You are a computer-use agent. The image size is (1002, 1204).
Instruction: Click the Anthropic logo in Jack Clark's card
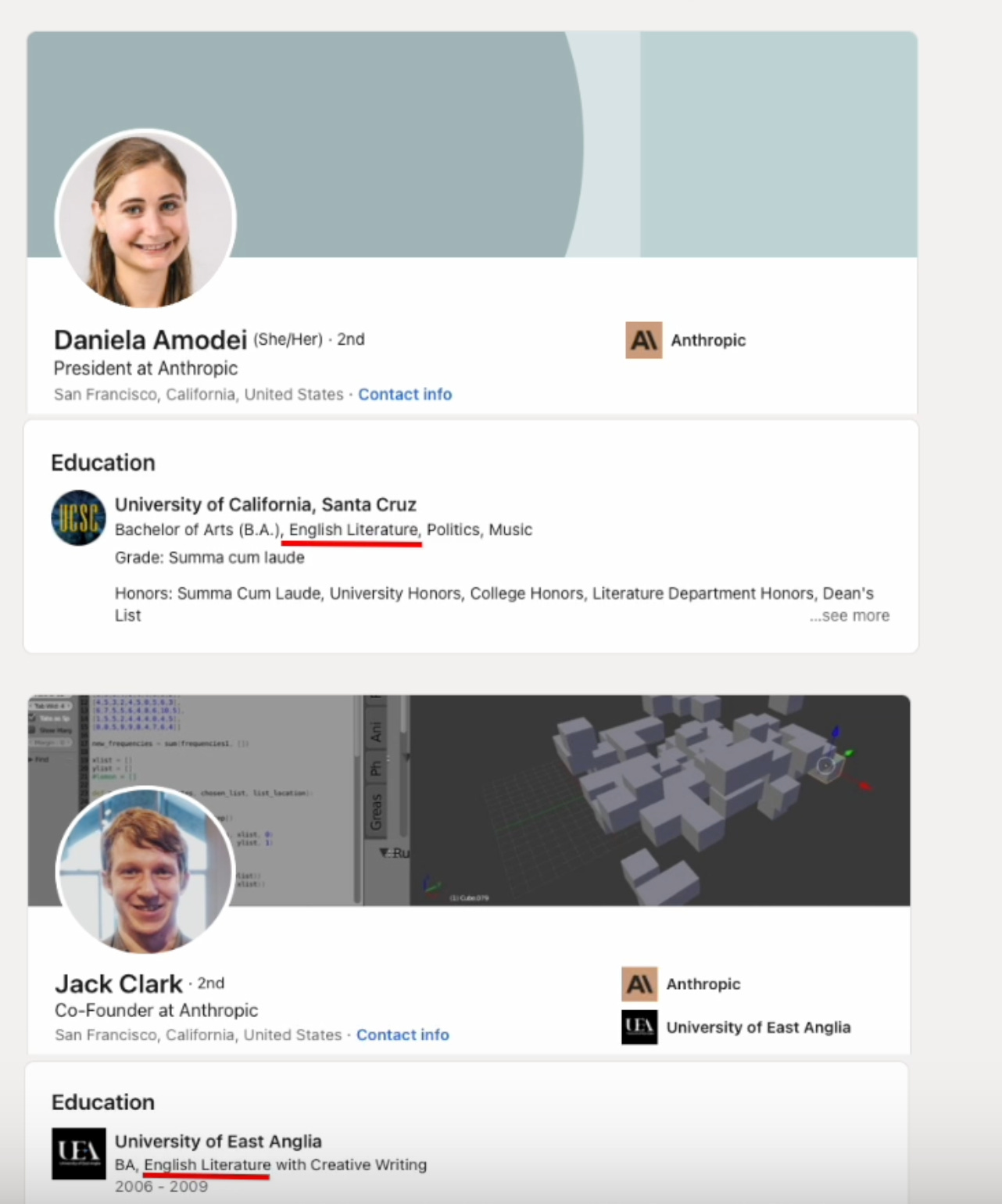tap(639, 984)
